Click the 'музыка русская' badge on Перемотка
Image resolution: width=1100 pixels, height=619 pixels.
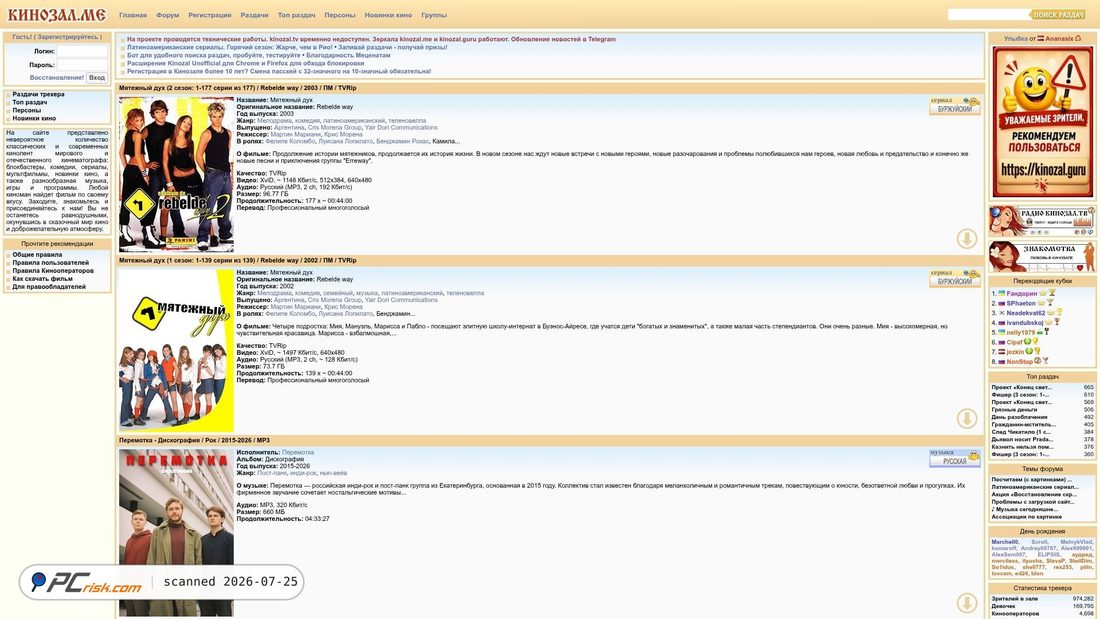(x=954, y=458)
